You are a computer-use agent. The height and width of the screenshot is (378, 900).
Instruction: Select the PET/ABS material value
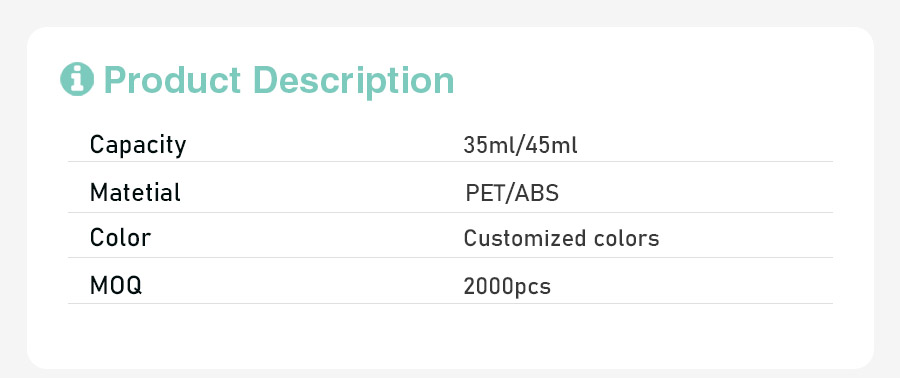click(x=512, y=194)
